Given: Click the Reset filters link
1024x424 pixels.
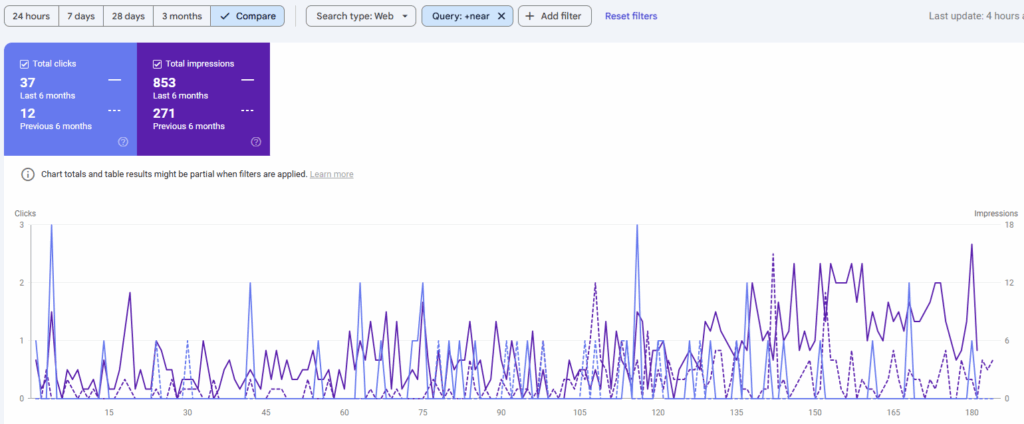Looking at the screenshot, I should pos(631,16).
